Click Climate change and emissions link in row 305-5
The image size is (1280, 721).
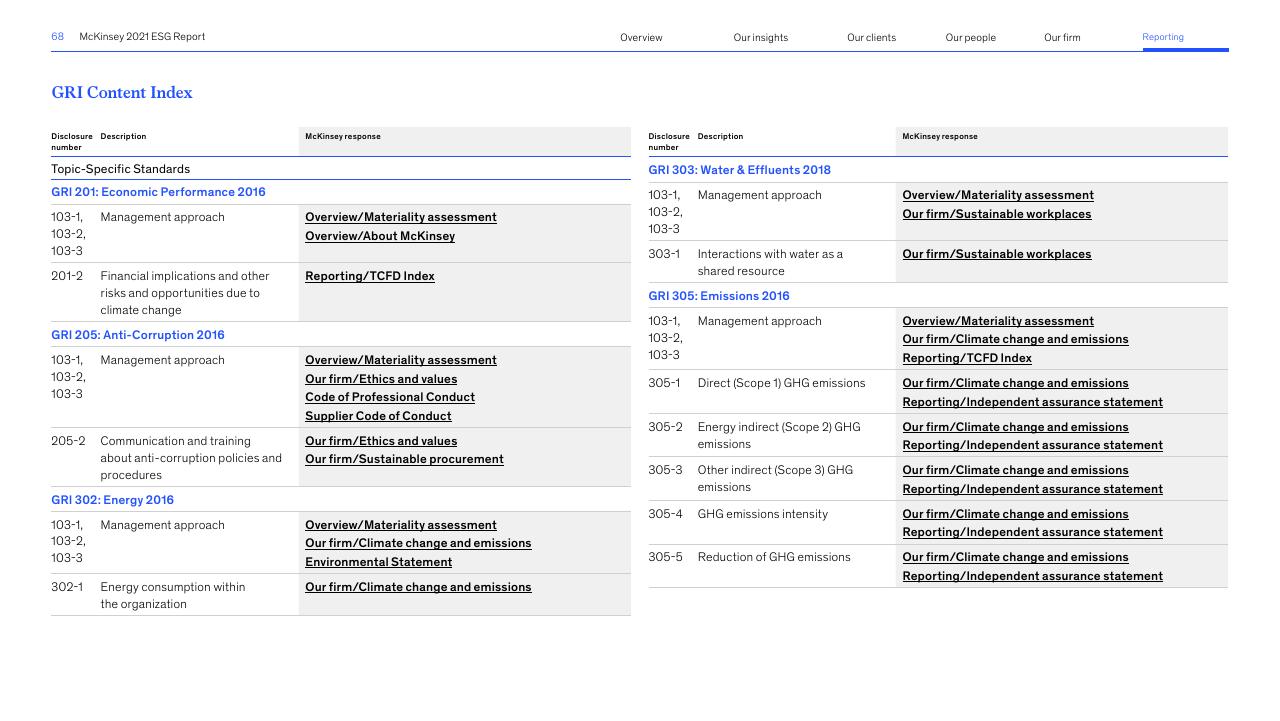click(x=1015, y=557)
